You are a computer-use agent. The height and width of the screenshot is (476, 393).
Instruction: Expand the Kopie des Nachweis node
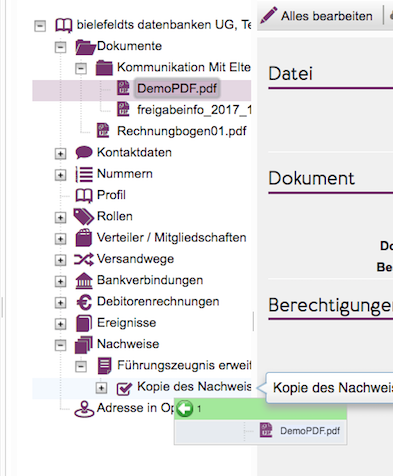click(x=101, y=388)
